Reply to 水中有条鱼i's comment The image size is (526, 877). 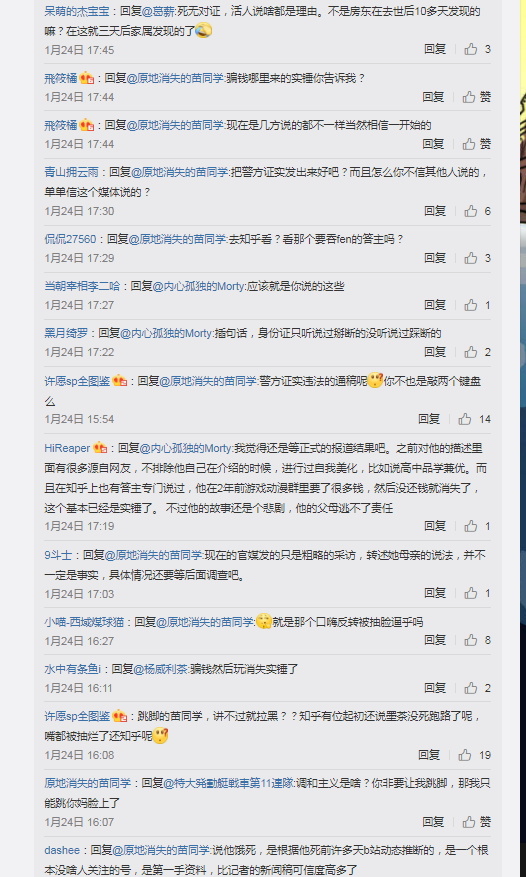pyautogui.click(x=435, y=688)
